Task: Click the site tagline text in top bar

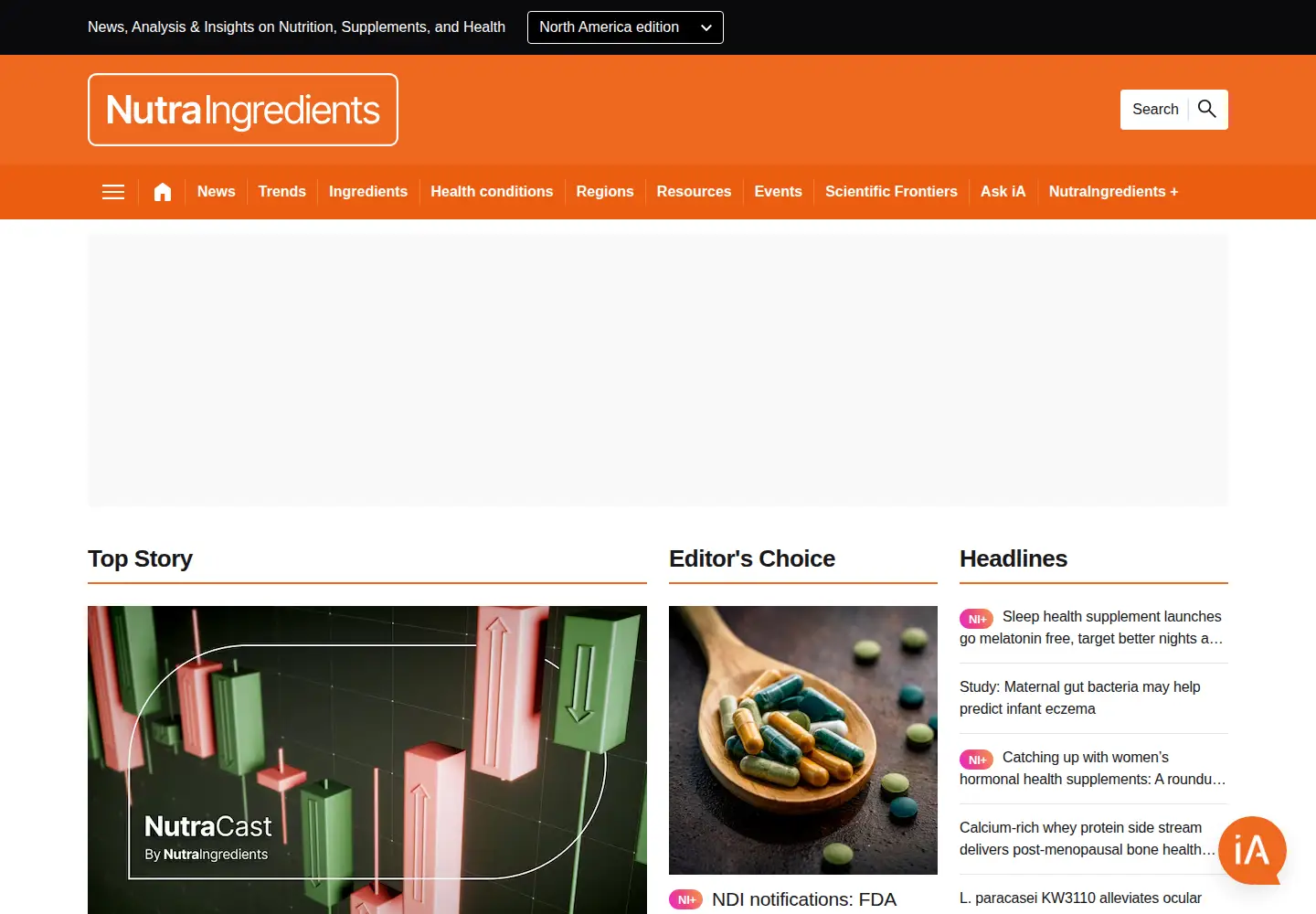Action: coord(296,27)
